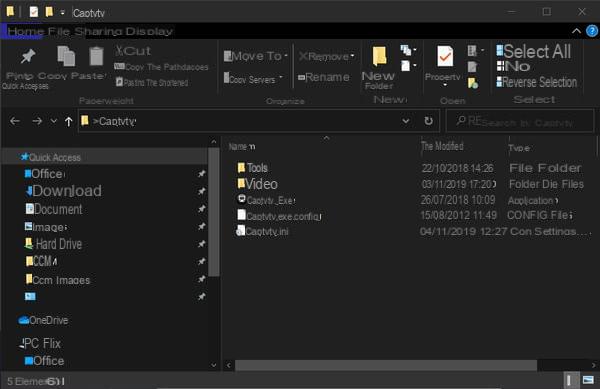Rename the selected item
Viewport: 600px width, 389px height.
coord(324,78)
